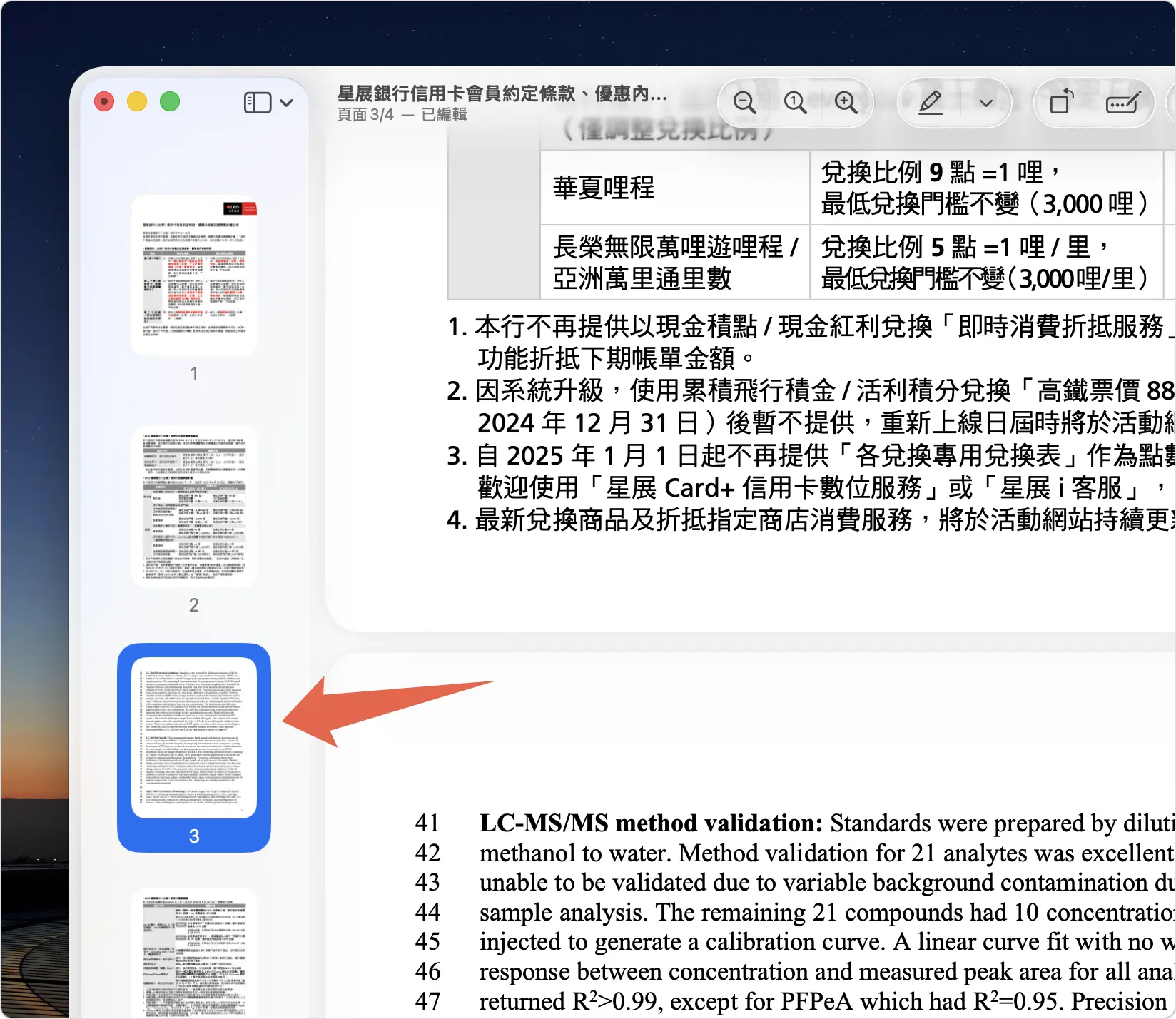Click the 兌換比例 9 點 =1 哩 cell
1176x1019 pixels.
click(986, 188)
